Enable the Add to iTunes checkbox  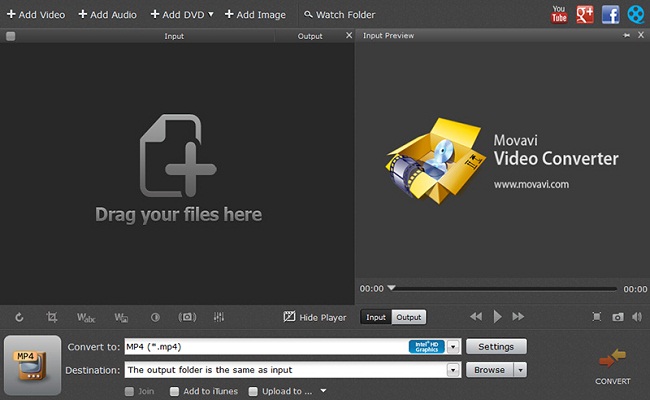click(175, 391)
